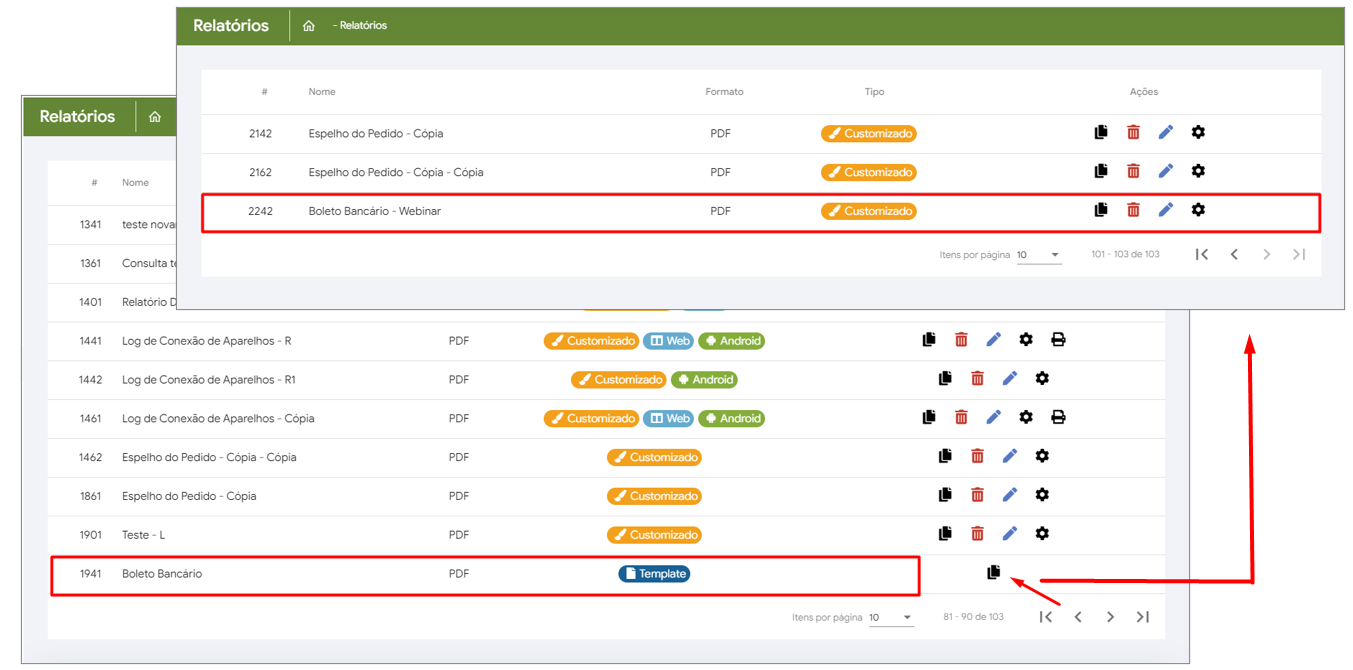Open items per page dropdown in back window
This screenshot has height=670, width=1353.
(x=890, y=617)
